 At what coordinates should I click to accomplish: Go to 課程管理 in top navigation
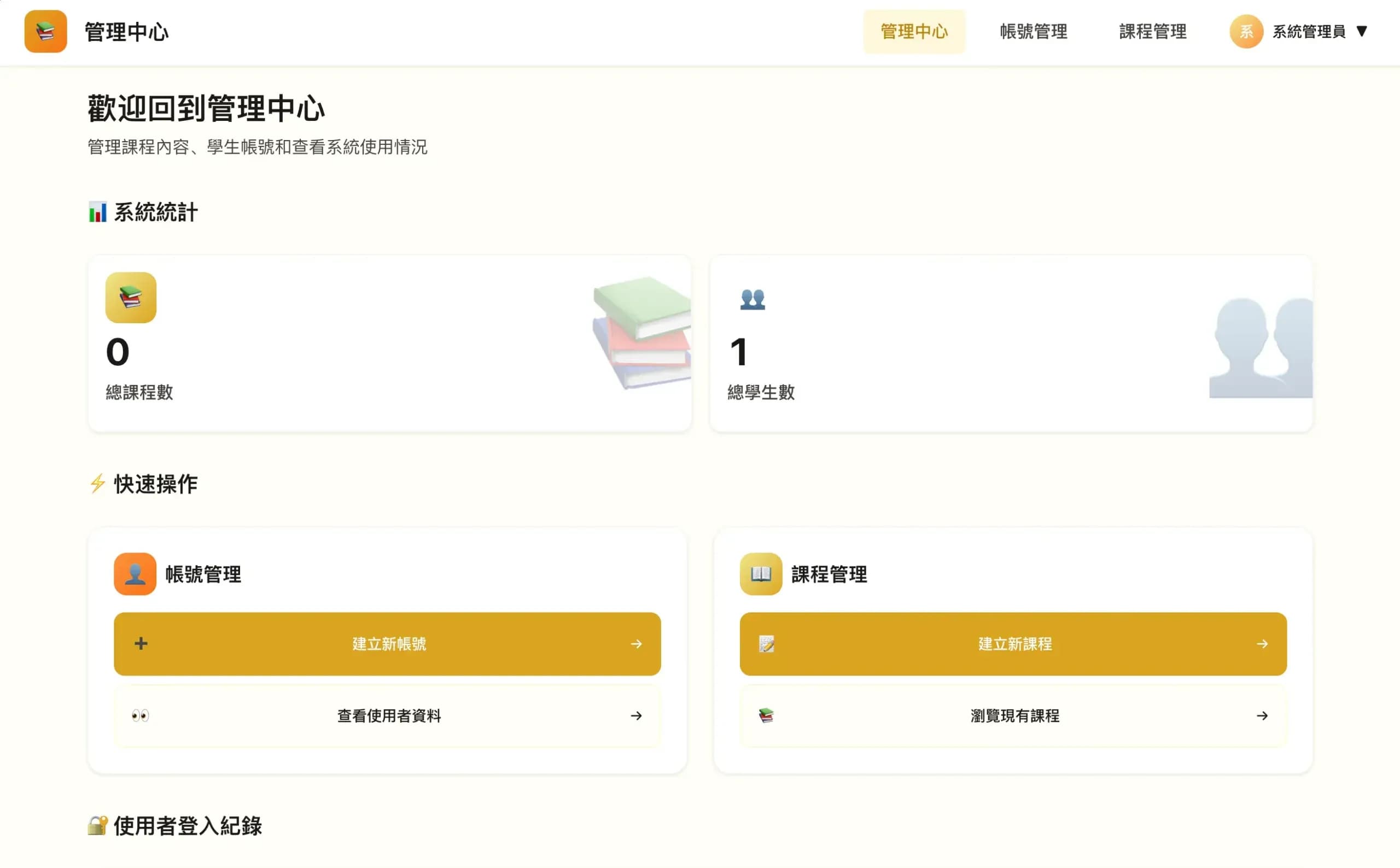[1153, 32]
